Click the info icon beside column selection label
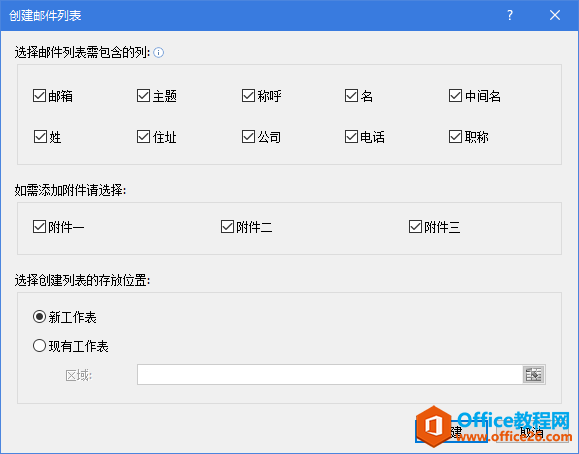Image resolution: width=579 pixels, height=454 pixels. pyautogui.click(x=158, y=52)
